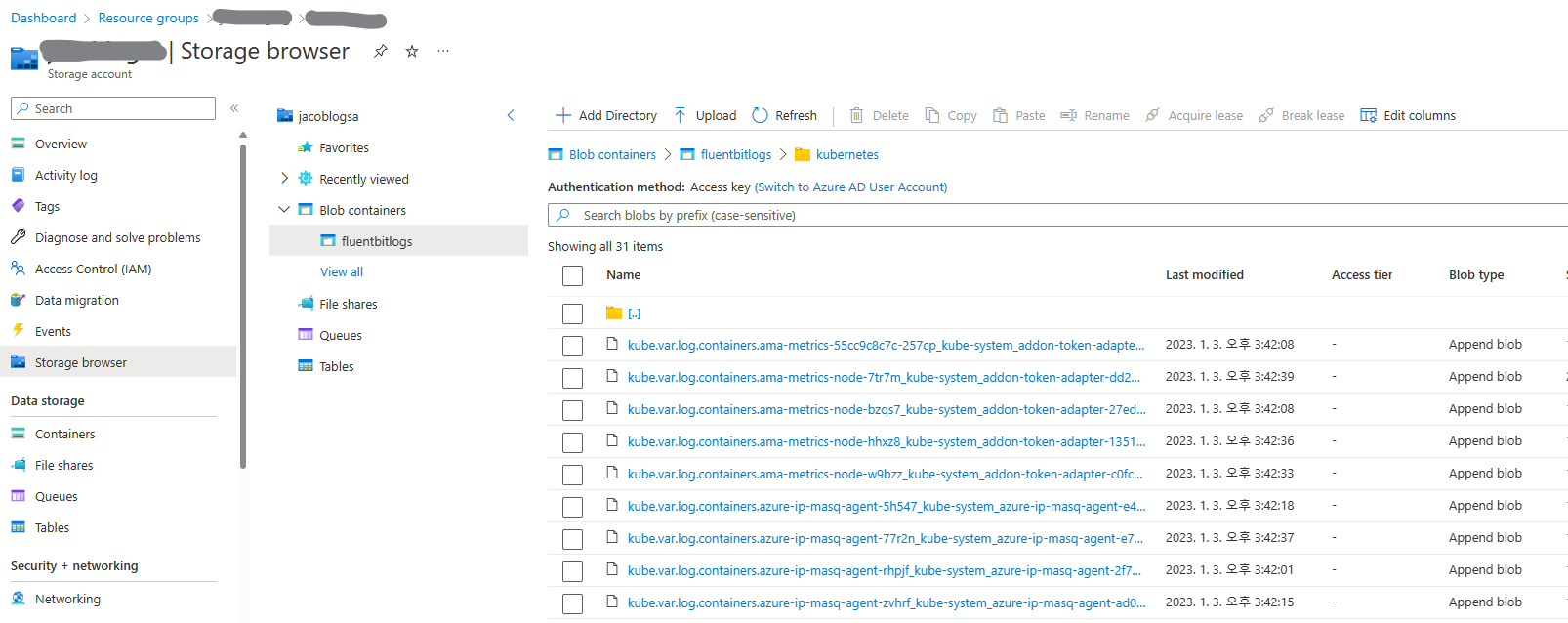Screen dimensions: 1568x623
Task: Open Overview in the left menu
Action: click(61, 144)
